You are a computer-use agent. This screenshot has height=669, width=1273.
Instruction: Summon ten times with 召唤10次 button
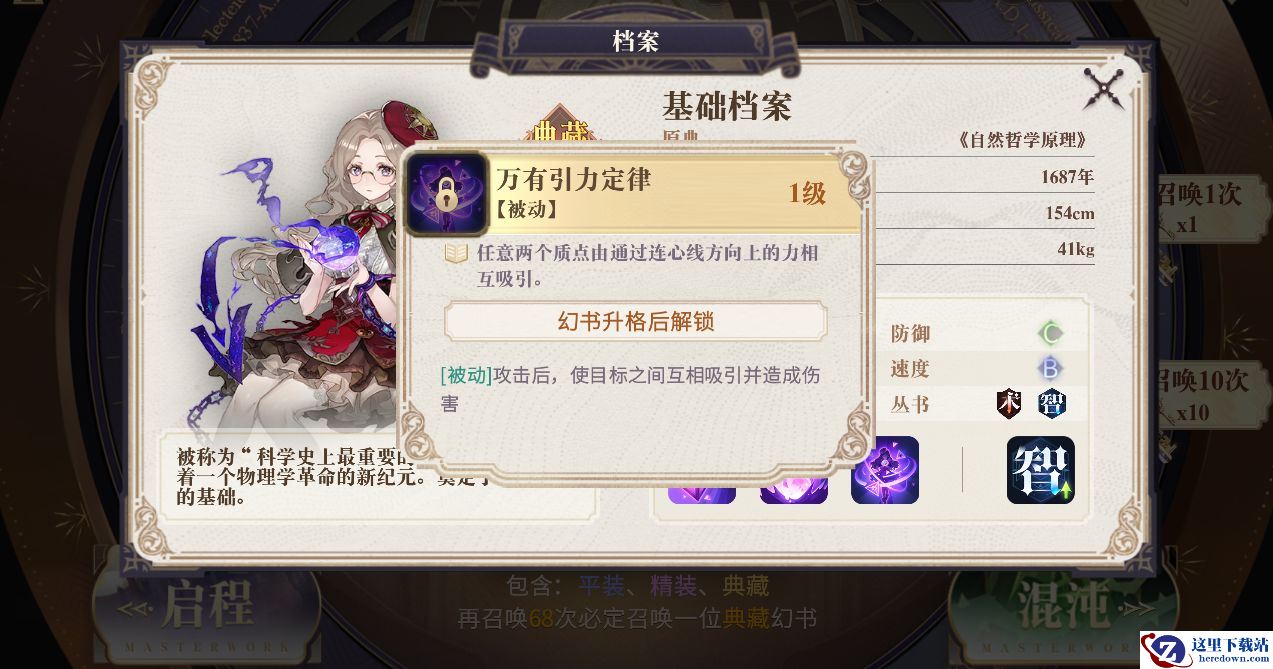click(x=1202, y=394)
